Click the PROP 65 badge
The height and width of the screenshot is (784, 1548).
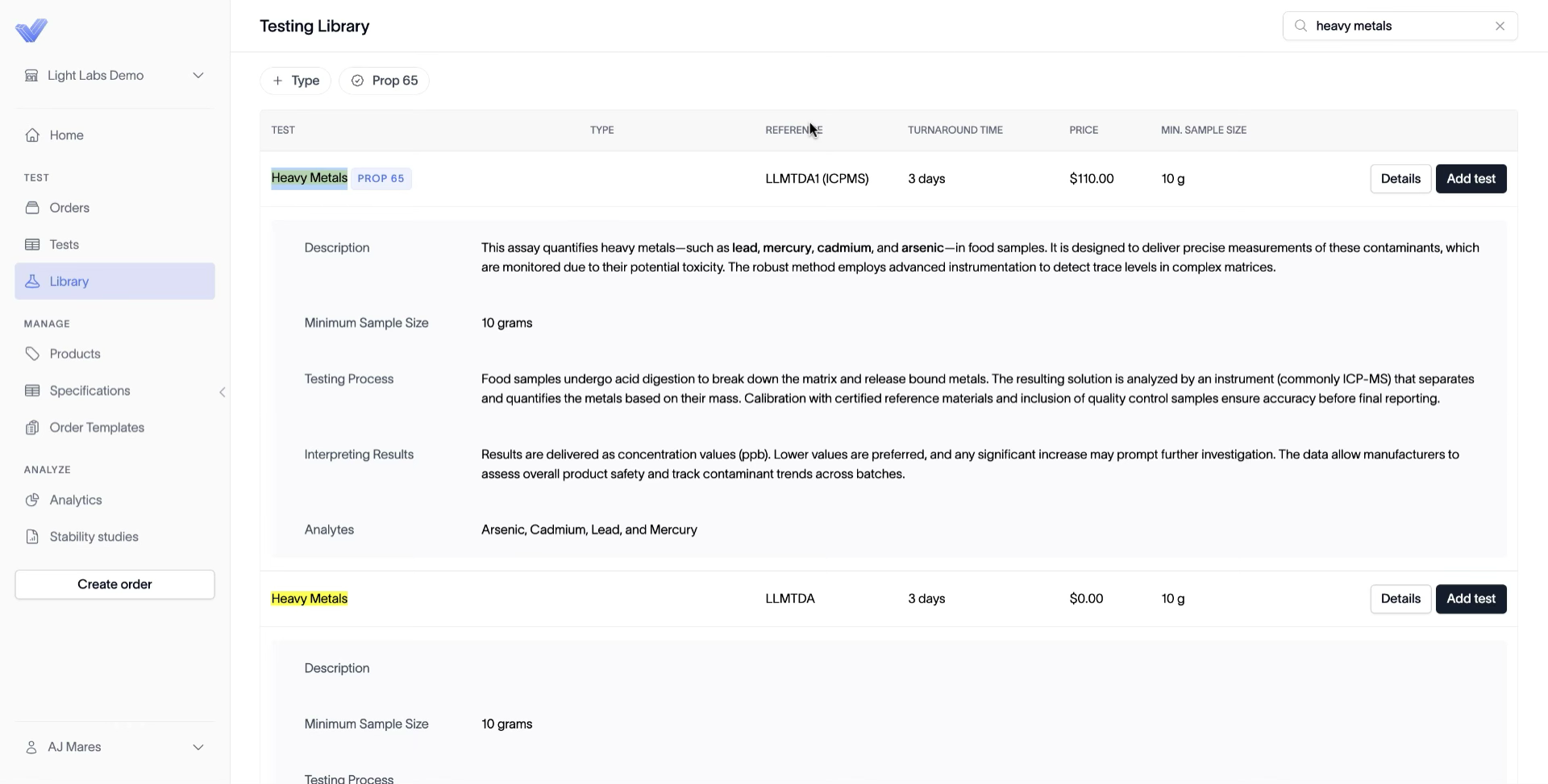(381, 179)
